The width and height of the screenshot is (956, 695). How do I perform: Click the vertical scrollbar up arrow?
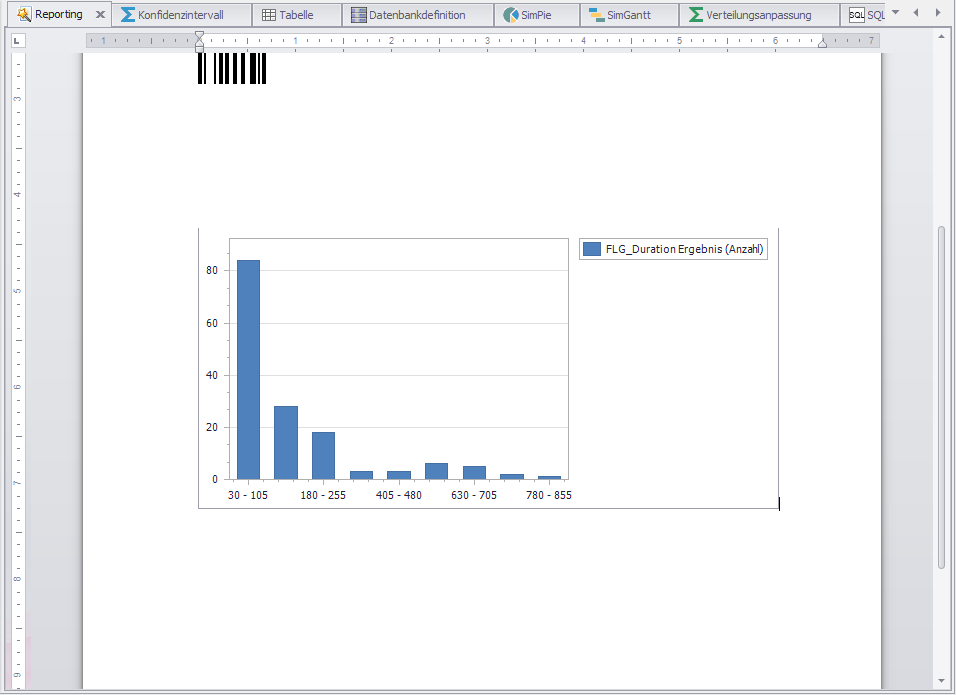coord(942,36)
